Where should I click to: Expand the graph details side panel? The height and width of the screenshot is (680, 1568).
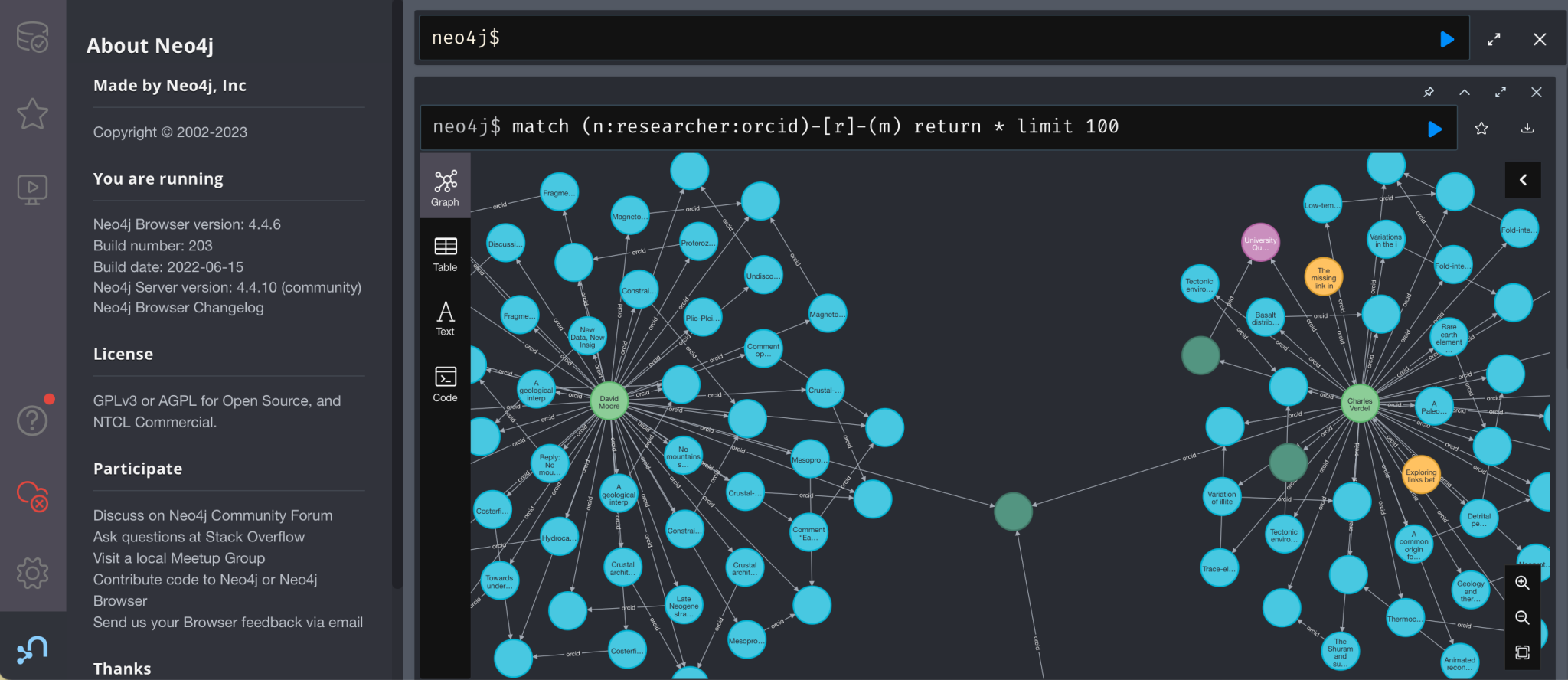pyautogui.click(x=1523, y=180)
